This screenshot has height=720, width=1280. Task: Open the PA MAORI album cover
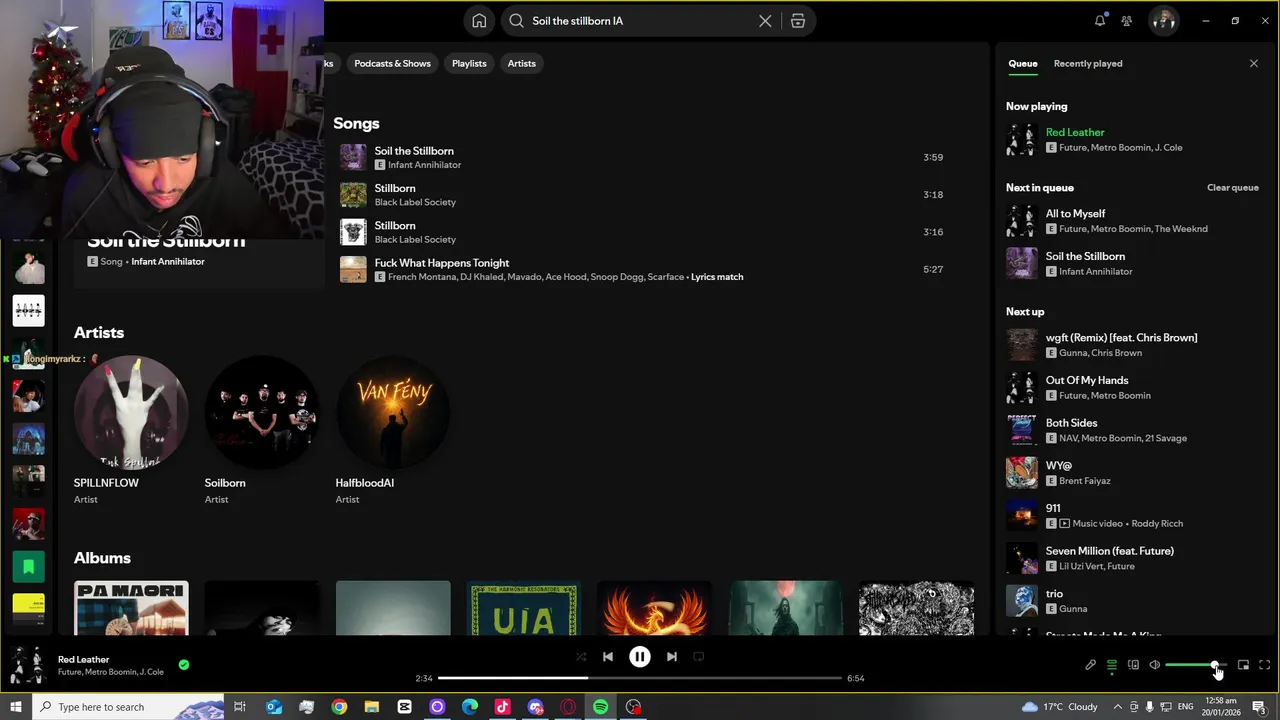click(x=131, y=608)
